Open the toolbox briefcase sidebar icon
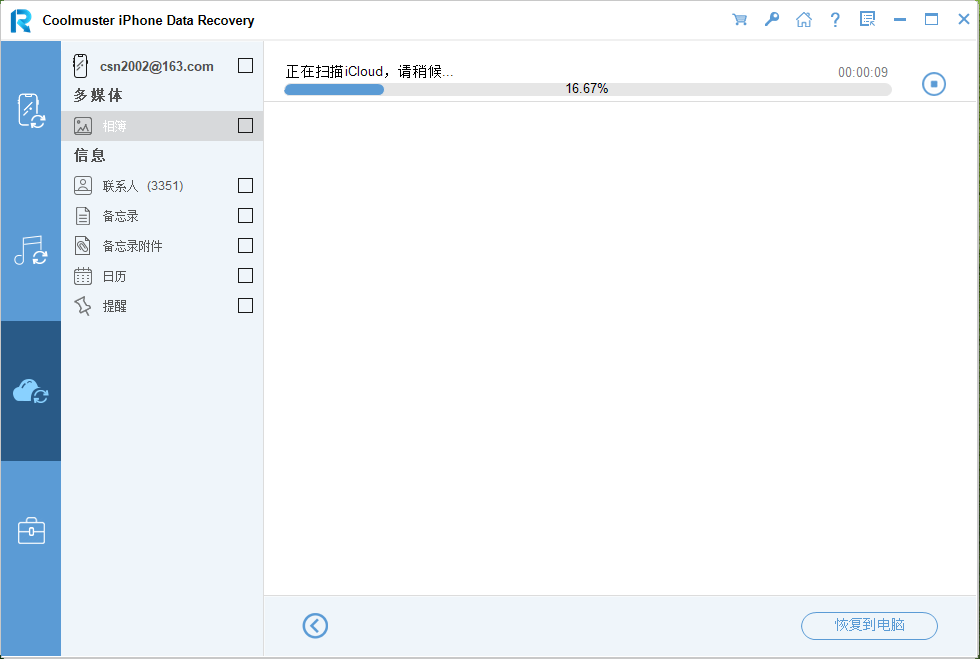Screen dimensions: 980x659 tap(31, 531)
